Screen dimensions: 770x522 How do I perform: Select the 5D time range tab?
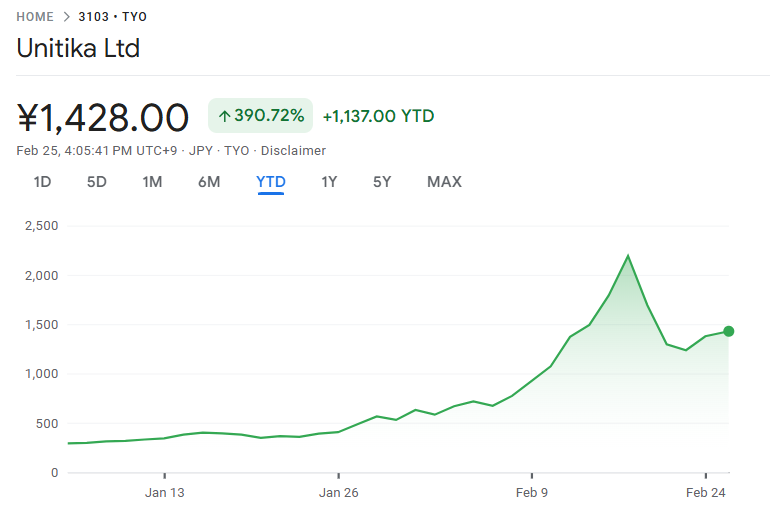[96, 182]
